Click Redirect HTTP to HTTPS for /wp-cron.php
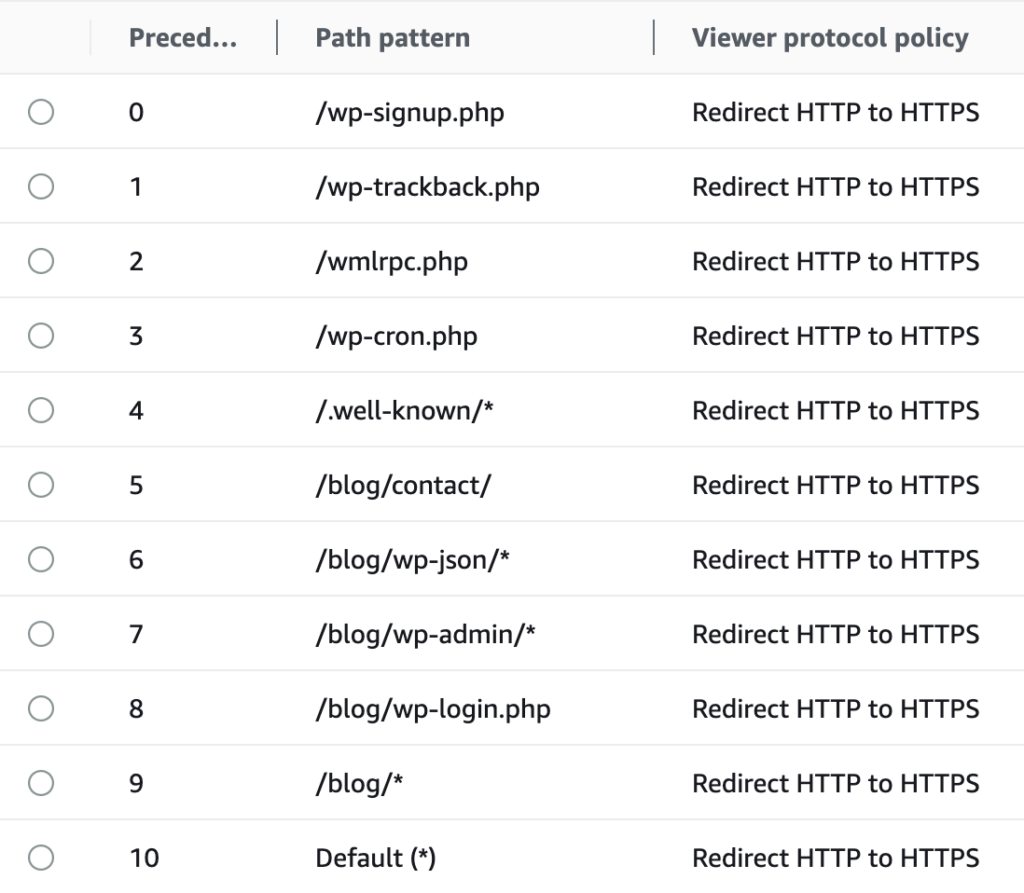1024x893 pixels. click(835, 336)
